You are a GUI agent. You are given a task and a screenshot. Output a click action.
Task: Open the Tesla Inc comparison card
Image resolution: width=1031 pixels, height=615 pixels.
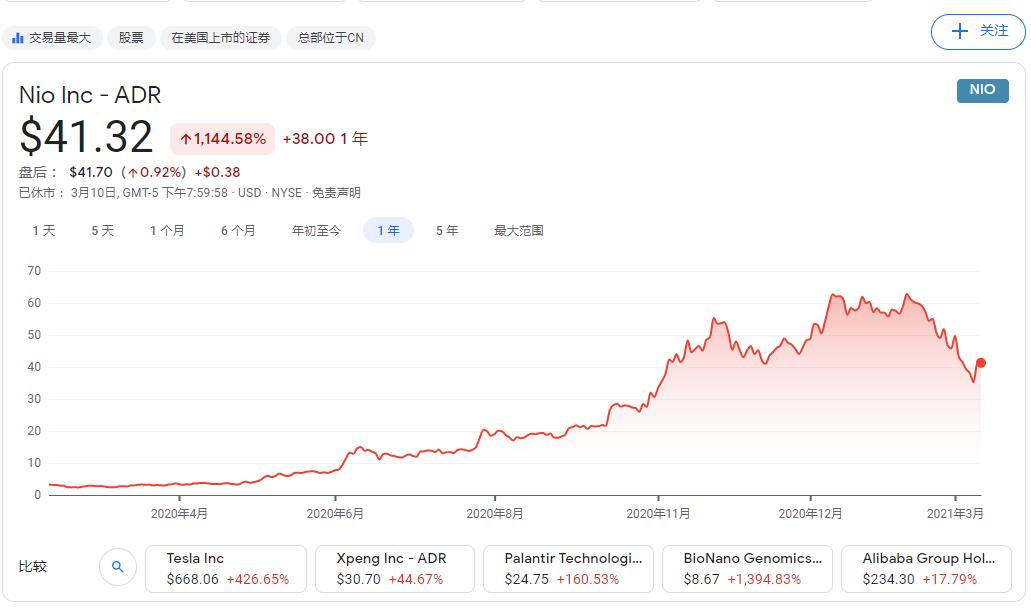point(226,568)
